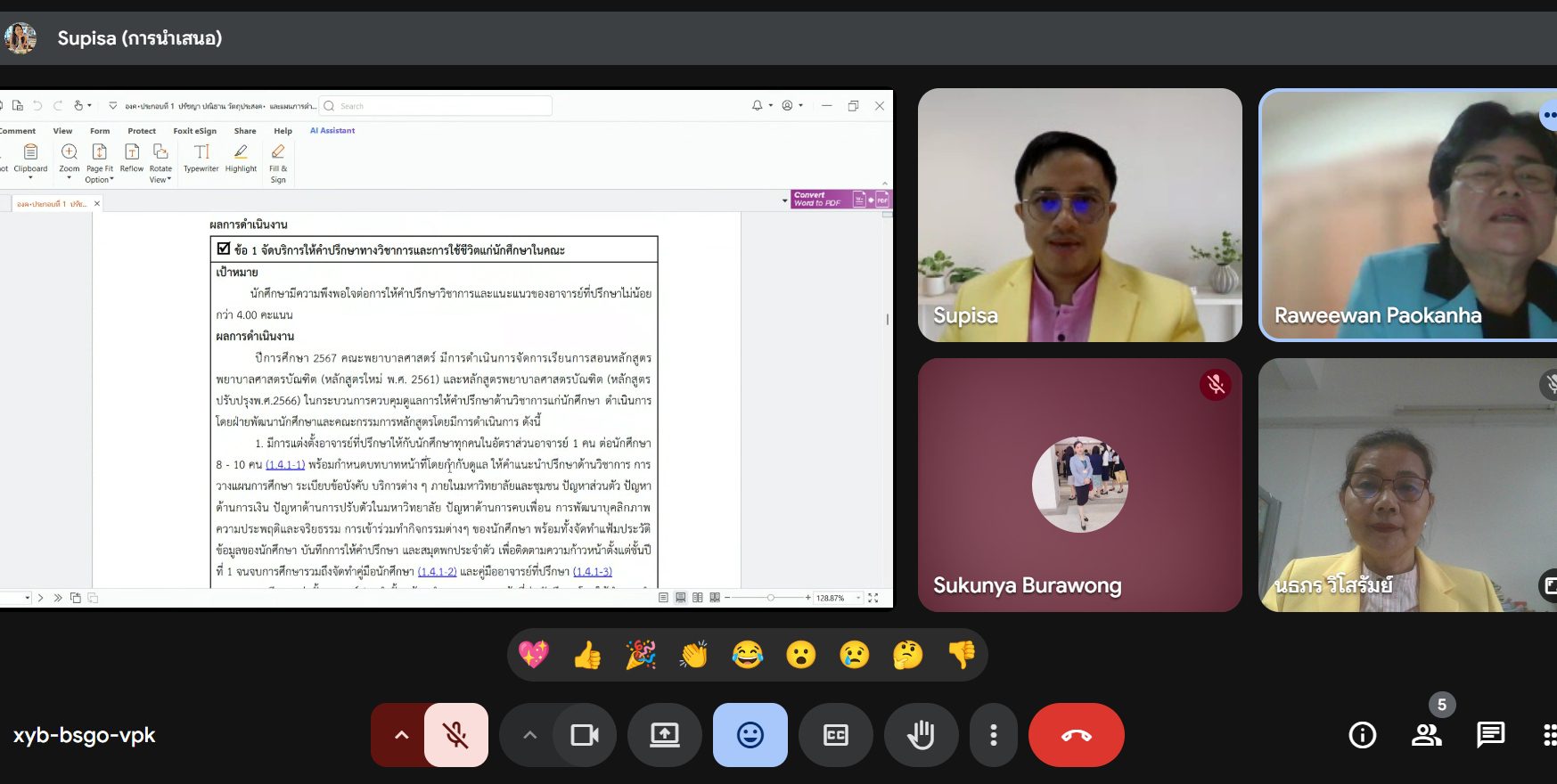Open the AI Assistant tab

point(332,131)
